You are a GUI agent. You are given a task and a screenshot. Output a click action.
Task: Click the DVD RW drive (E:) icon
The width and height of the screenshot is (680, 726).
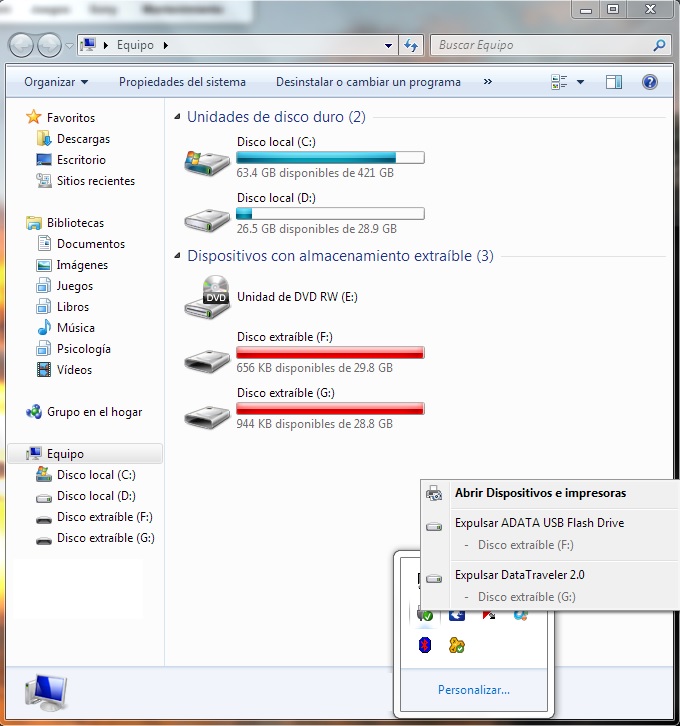(x=206, y=297)
